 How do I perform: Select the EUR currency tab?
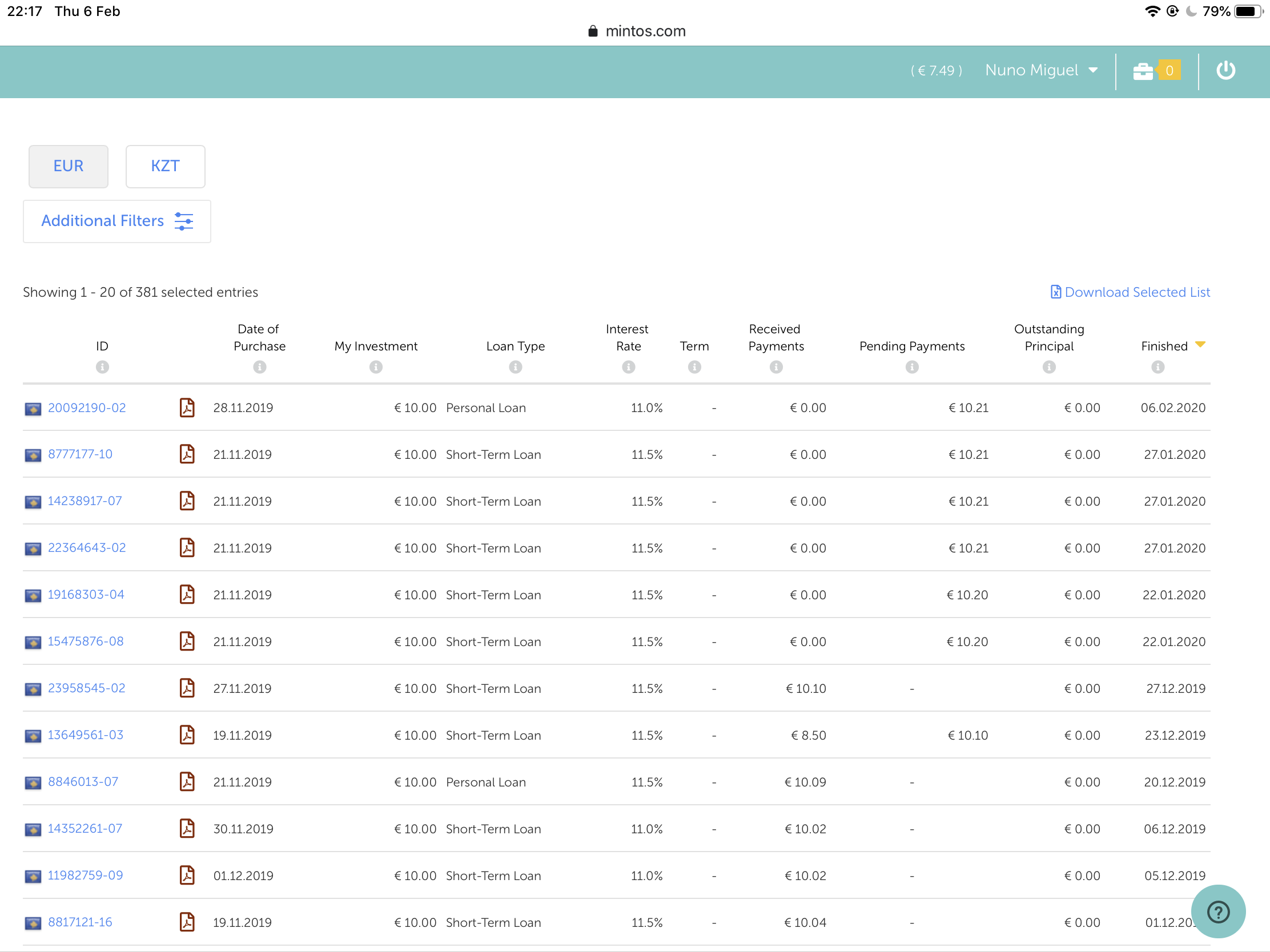pyautogui.click(x=69, y=167)
